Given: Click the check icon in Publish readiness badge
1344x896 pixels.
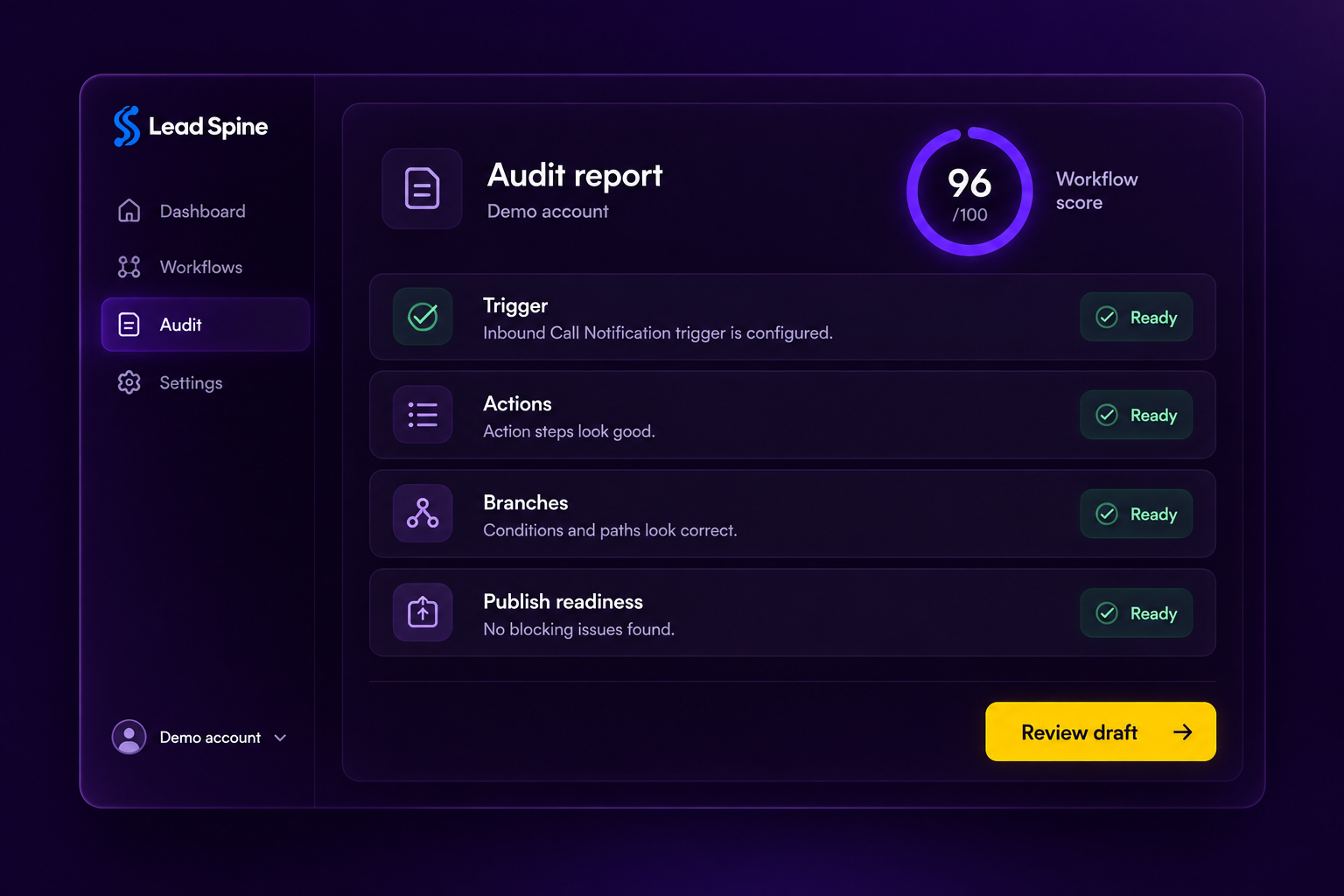Looking at the screenshot, I should [1107, 612].
